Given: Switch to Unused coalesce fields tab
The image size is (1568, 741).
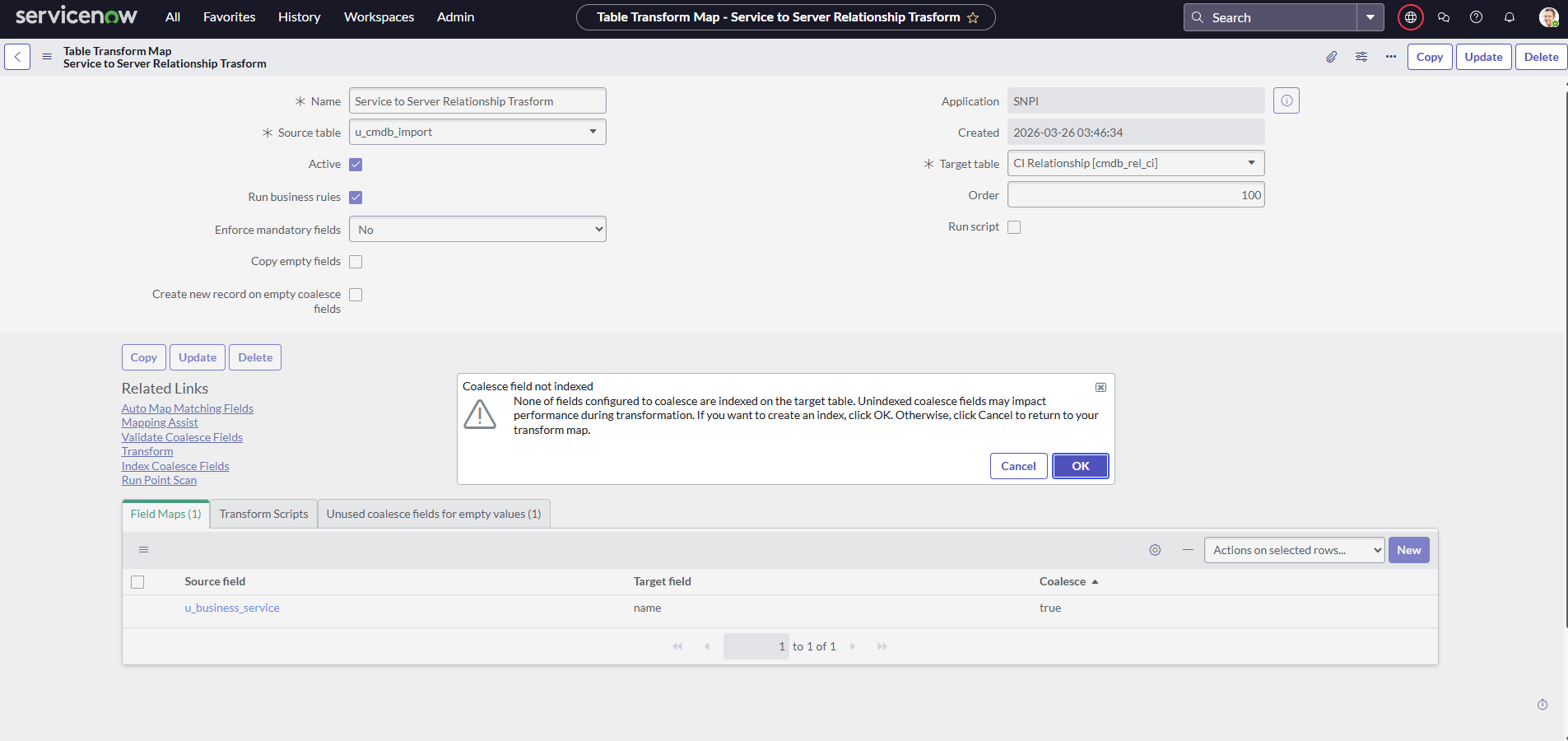Looking at the screenshot, I should pos(434,514).
